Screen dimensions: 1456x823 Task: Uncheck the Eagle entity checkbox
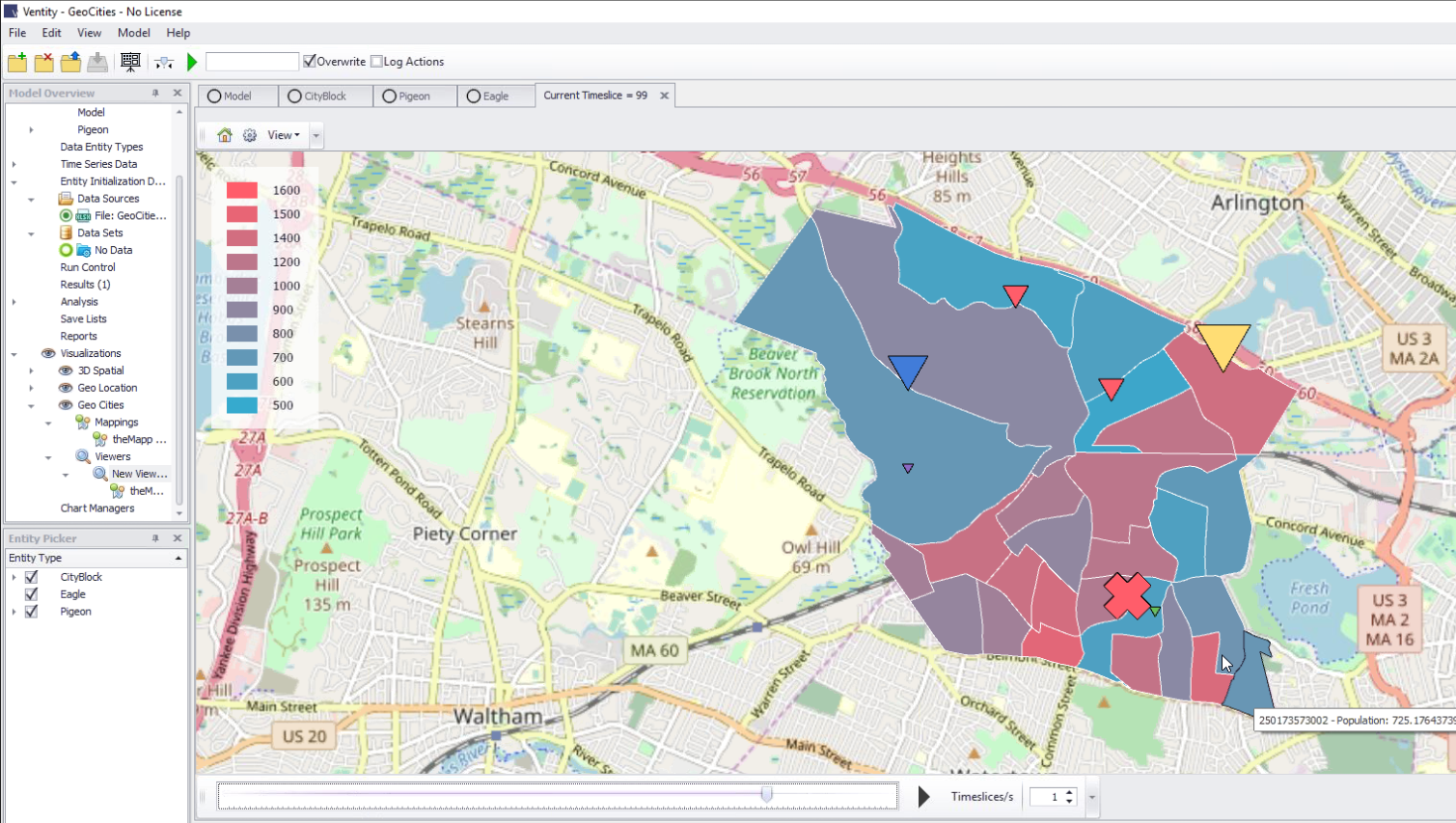[x=32, y=594]
